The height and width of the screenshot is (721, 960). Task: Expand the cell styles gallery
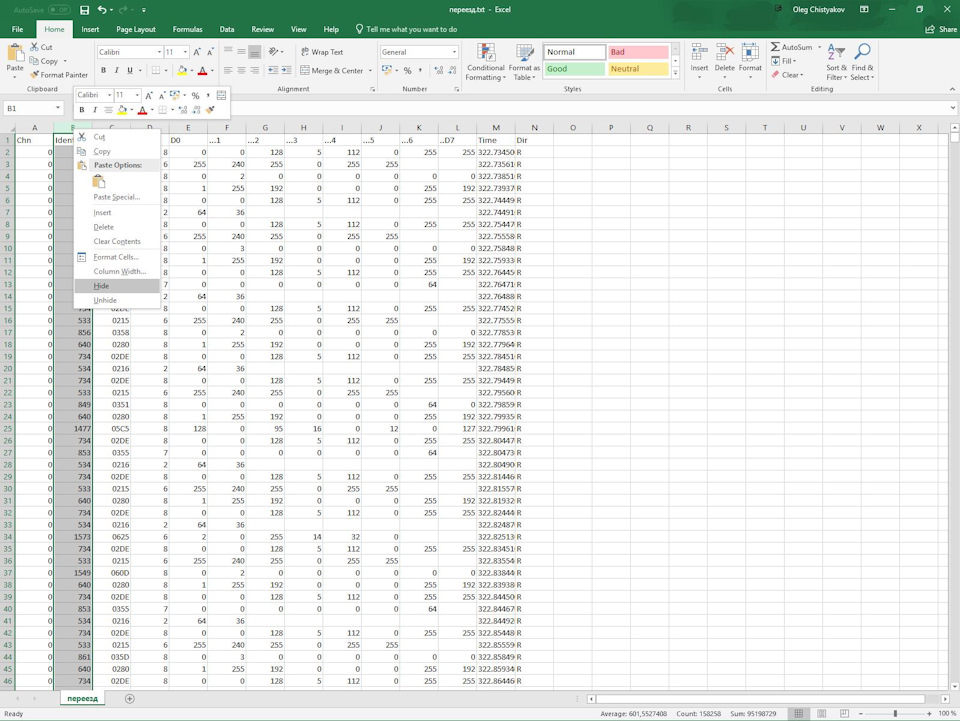coord(675,73)
